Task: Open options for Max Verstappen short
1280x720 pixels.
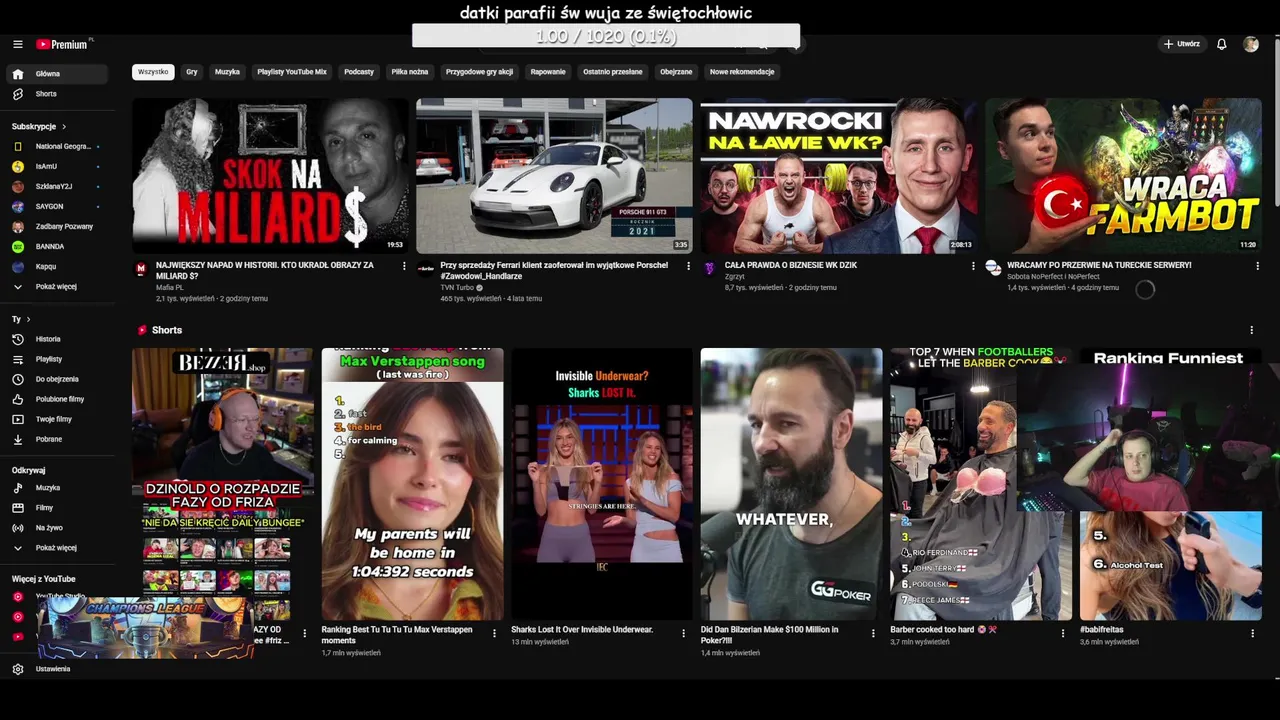Action: (494, 633)
